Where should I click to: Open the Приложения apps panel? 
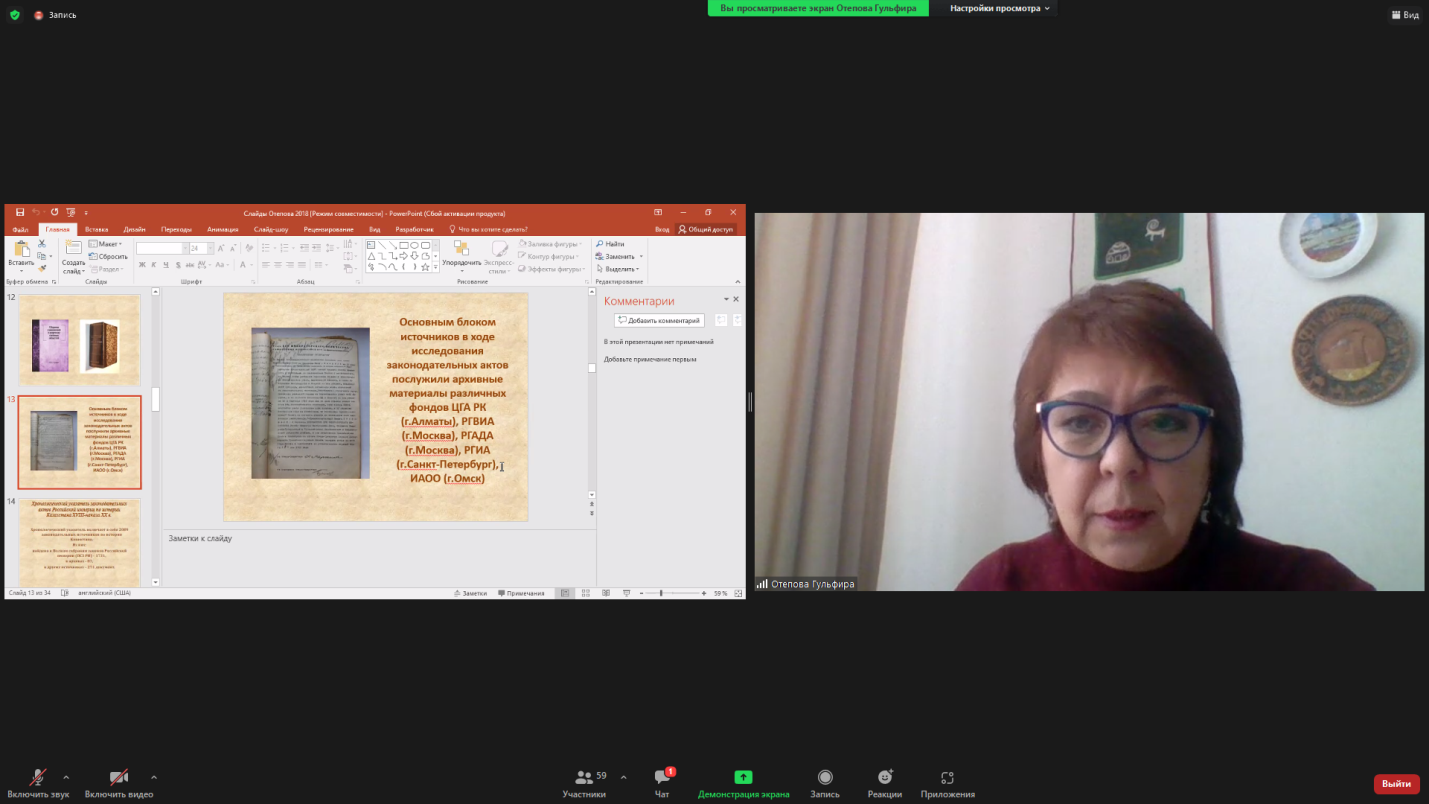pos(947,783)
